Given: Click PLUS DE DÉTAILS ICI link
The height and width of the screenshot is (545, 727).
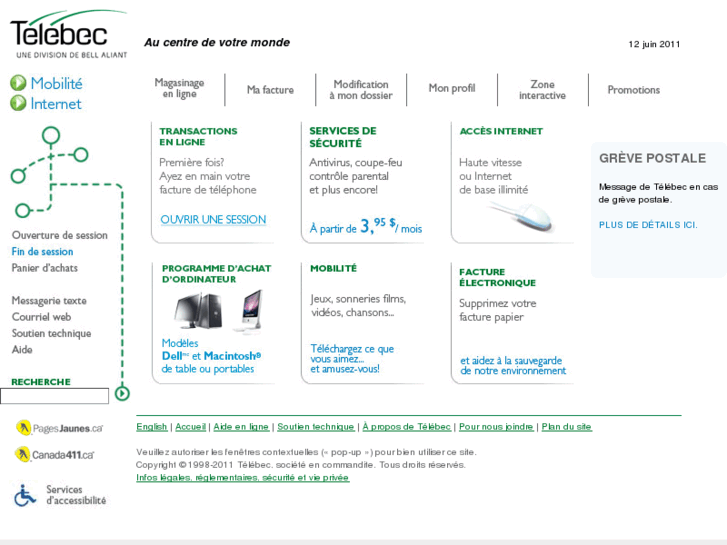Looking at the screenshot, I should [648, 225].
